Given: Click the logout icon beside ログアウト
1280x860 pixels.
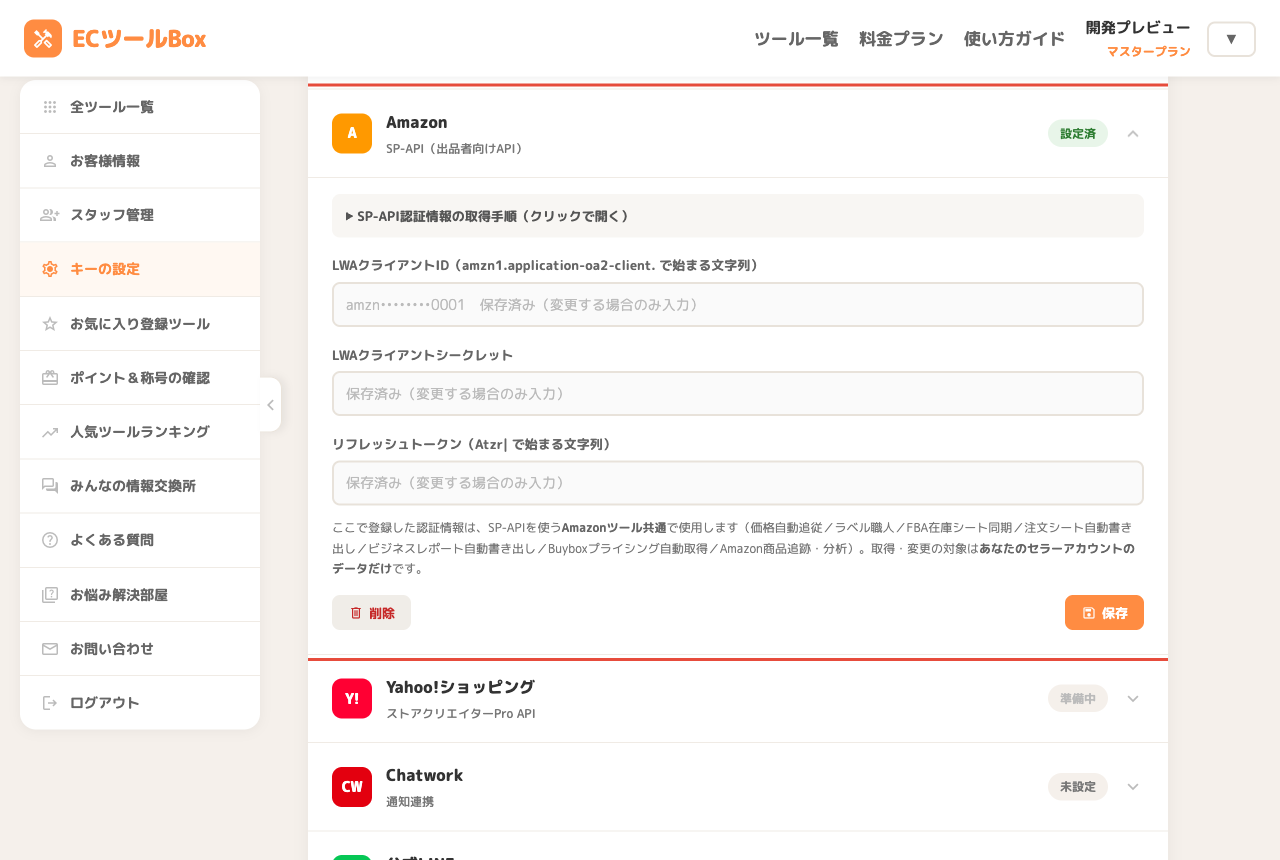Looking at the screenshot, I should coord(50,703).
